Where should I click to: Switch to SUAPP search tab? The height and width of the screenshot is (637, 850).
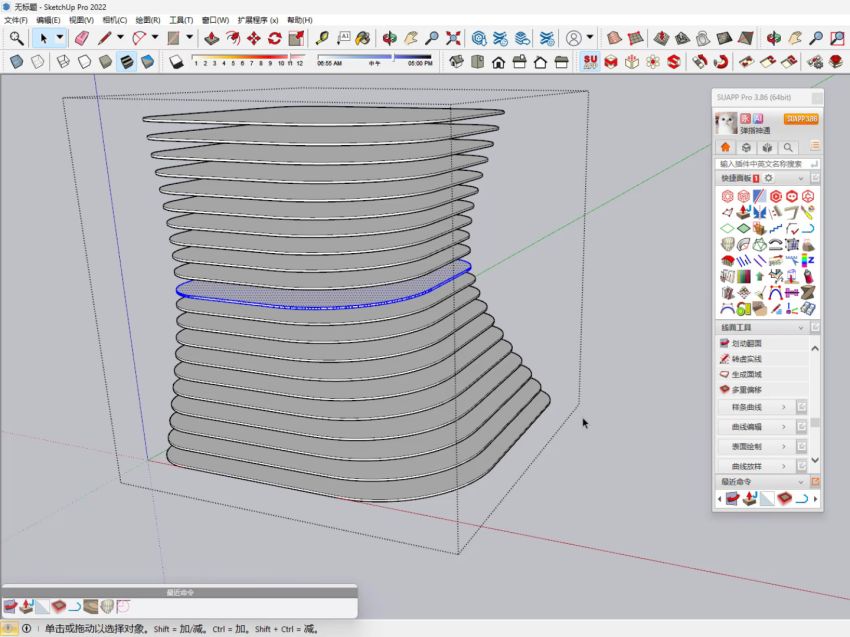point(788,147)
